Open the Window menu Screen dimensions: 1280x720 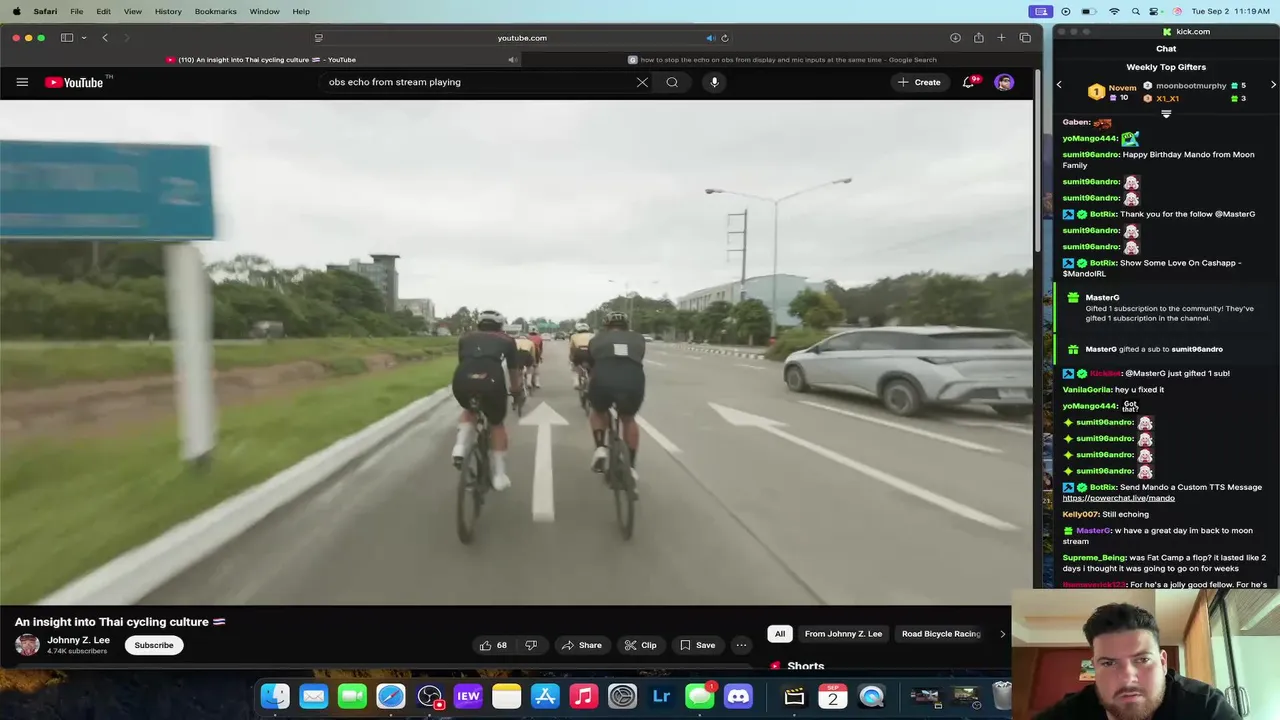(x=264, y=11)
